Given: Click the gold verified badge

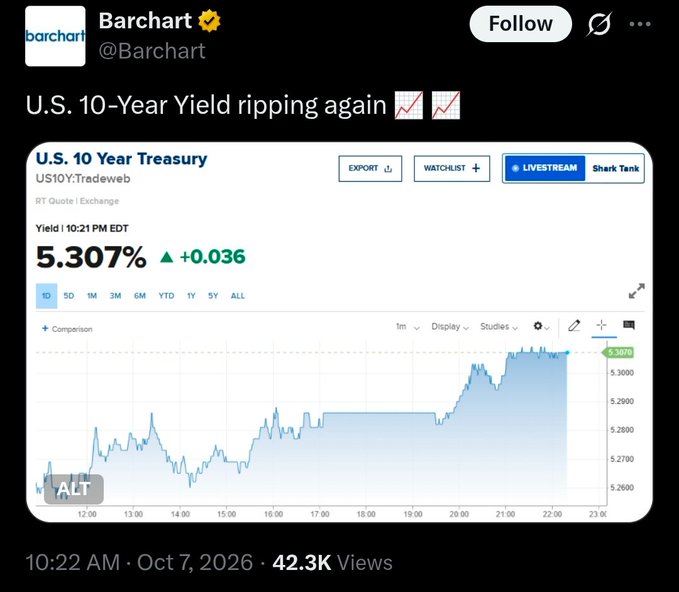Looking at the screenshot, I should pos(210,21).
